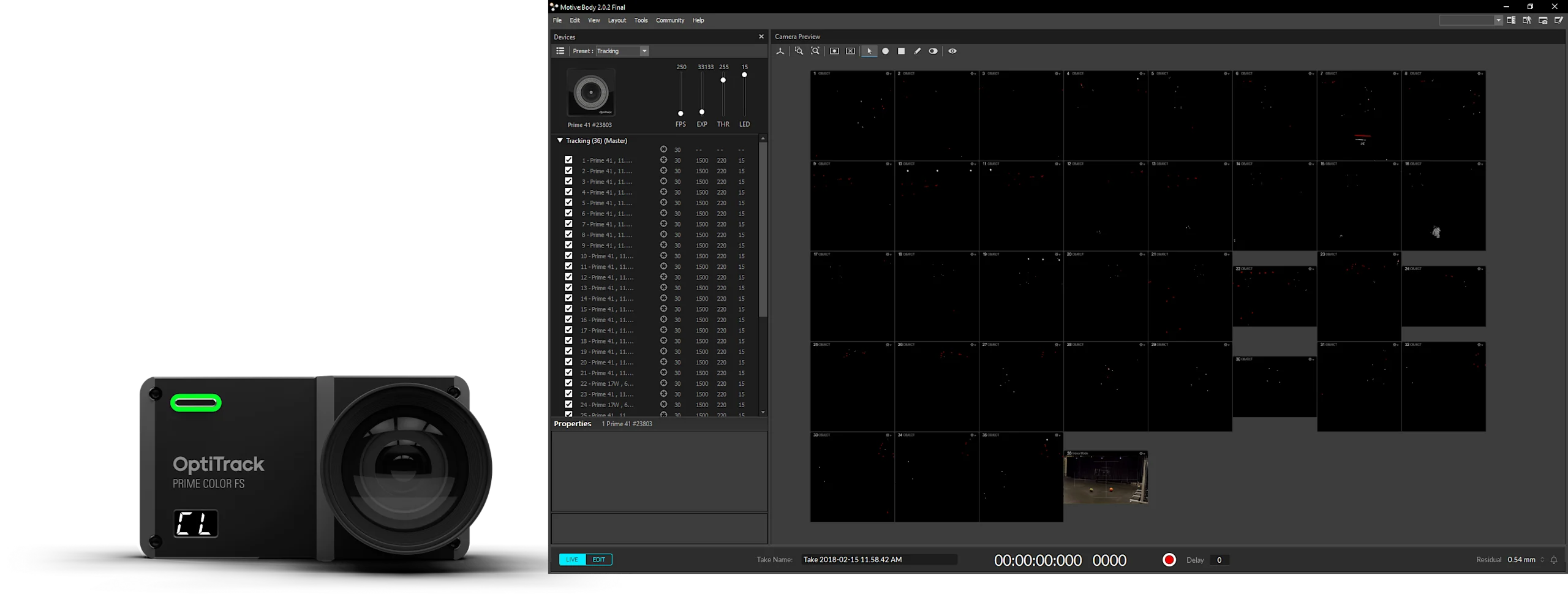The height and width of the screenshot is (594, 1568).
Task: Open the Edit menu
Action: pyautogui.click(x=575, y=20)
